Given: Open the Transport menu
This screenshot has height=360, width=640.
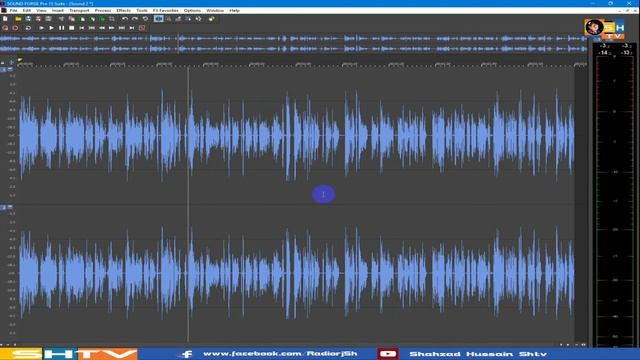Looking at the screenshot, I should click(79, 11).
